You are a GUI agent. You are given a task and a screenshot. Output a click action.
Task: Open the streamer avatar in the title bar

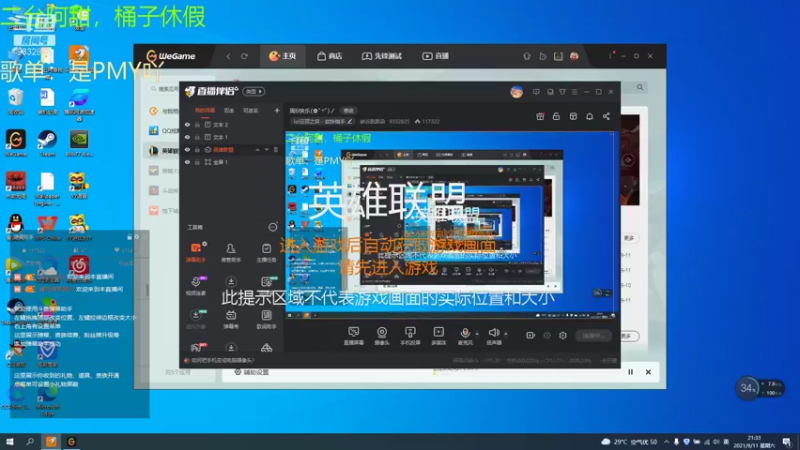pos(516,92)
